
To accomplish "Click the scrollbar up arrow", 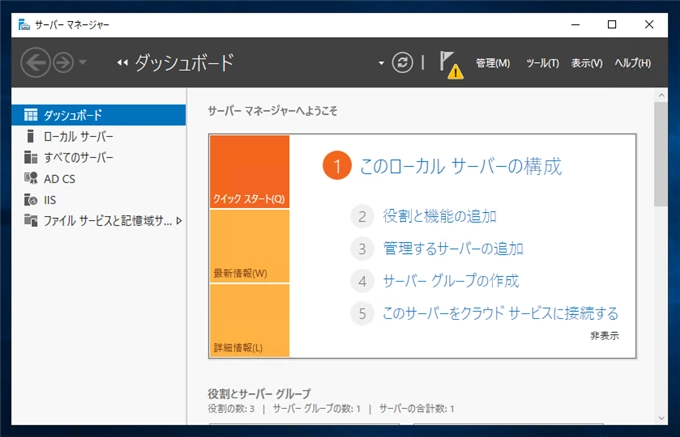I will (x=661, y=95).
